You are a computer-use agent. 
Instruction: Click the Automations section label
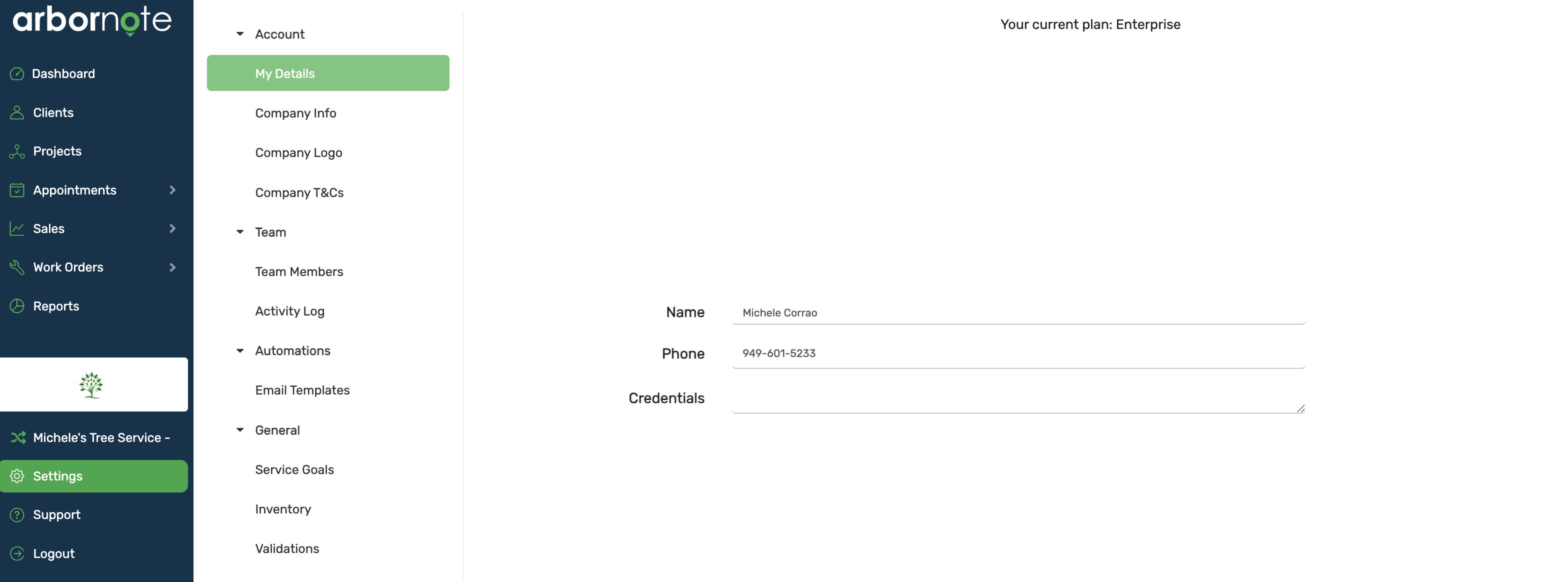(x=292, y=350)
